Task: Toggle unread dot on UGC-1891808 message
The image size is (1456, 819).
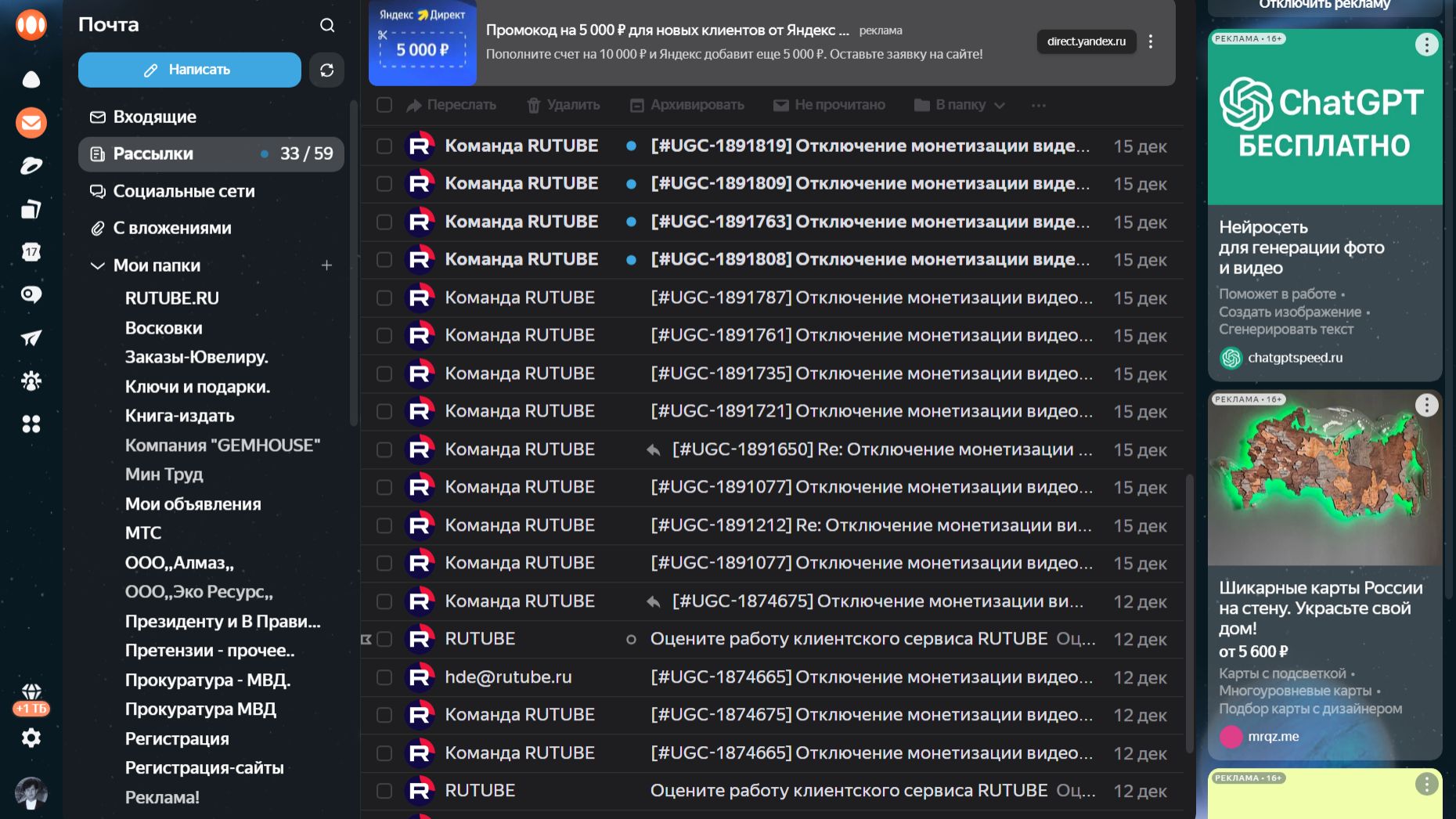Action: [x=631, y=260]
